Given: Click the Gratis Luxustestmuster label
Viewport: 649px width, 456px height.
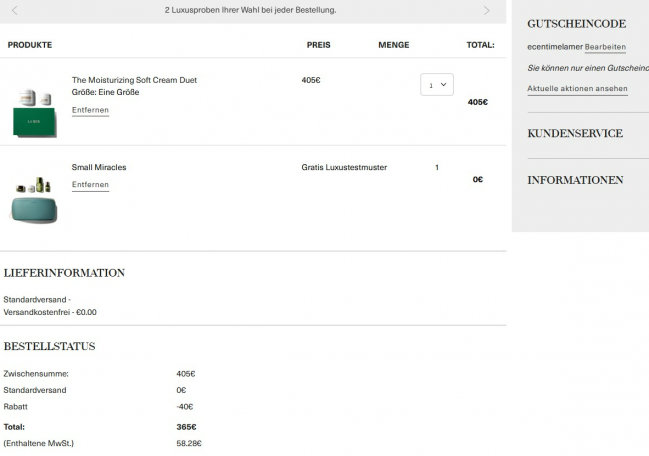Looking at the screenshot, I should (x=344, y=167).
